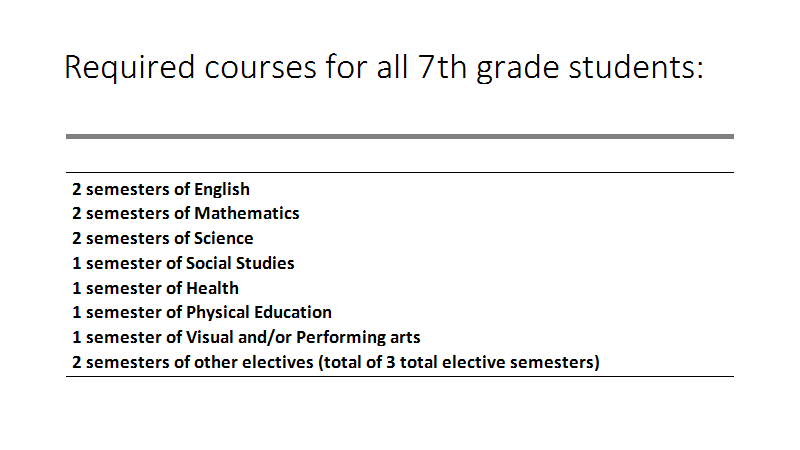The width and height of the screenshot is (800, 450).
Task: Select the word "courses" in the heading
Action: pyautogui.click(x=260, y=69)
